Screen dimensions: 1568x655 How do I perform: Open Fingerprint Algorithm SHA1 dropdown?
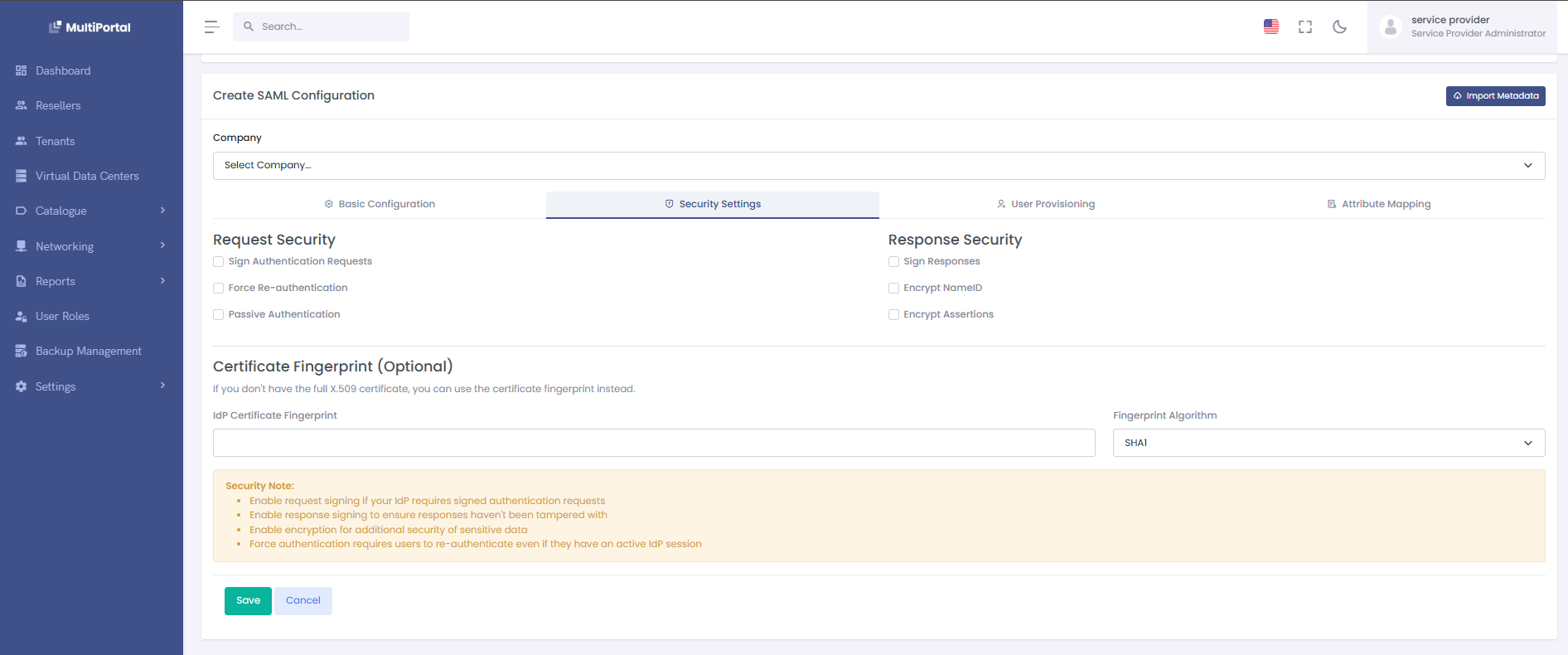1328,443
